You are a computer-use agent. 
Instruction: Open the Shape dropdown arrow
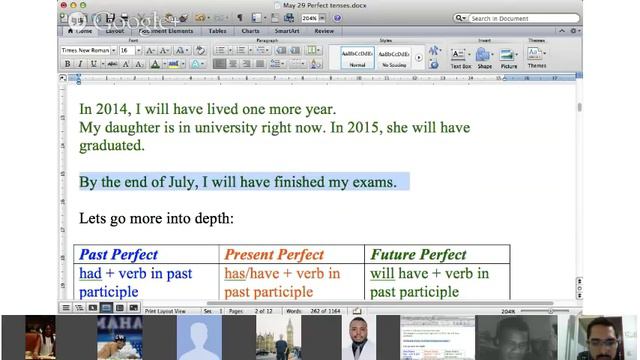(x=492, y=55)
